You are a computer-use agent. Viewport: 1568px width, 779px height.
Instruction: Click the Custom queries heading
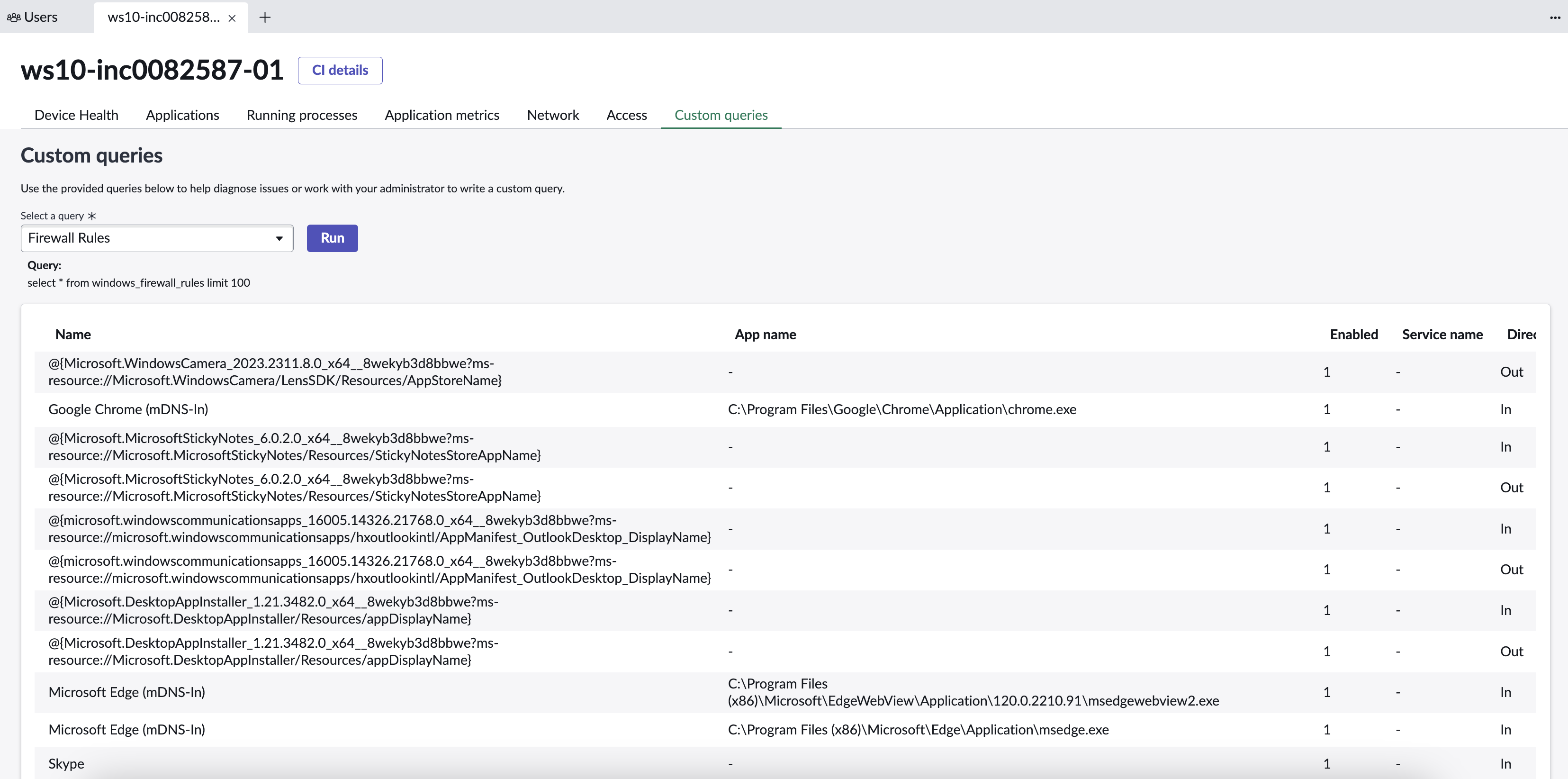click(91, 155)
